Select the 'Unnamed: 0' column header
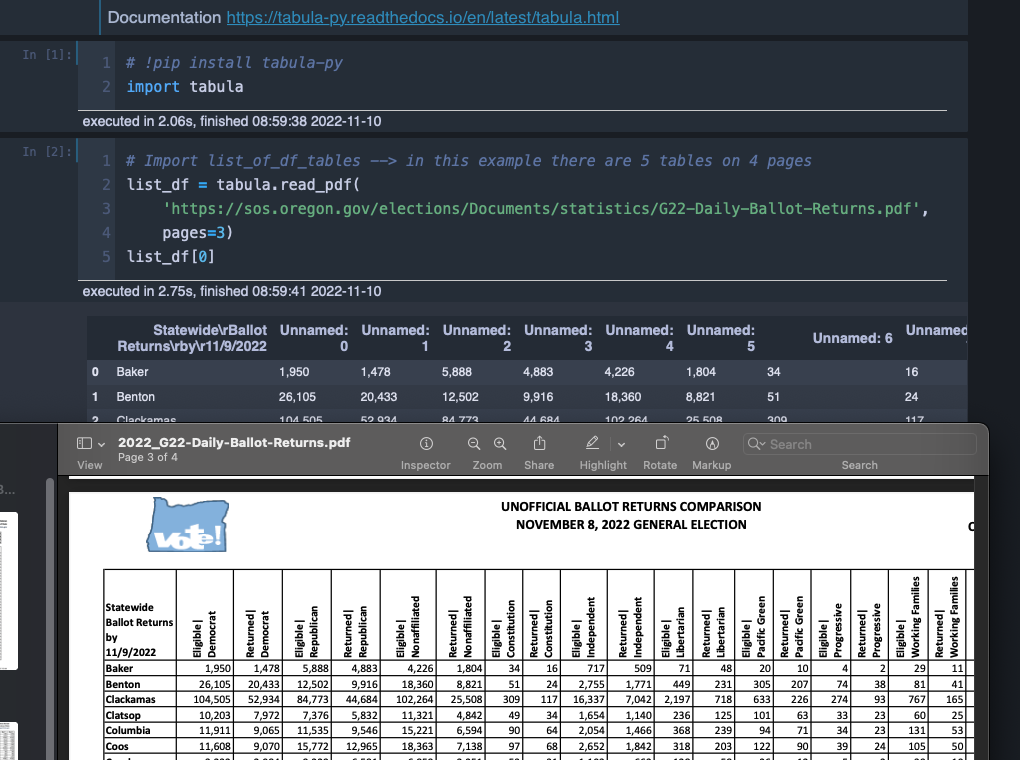Screen dimensions: 1020x760 pyautogui.click(x=314, y=338)
